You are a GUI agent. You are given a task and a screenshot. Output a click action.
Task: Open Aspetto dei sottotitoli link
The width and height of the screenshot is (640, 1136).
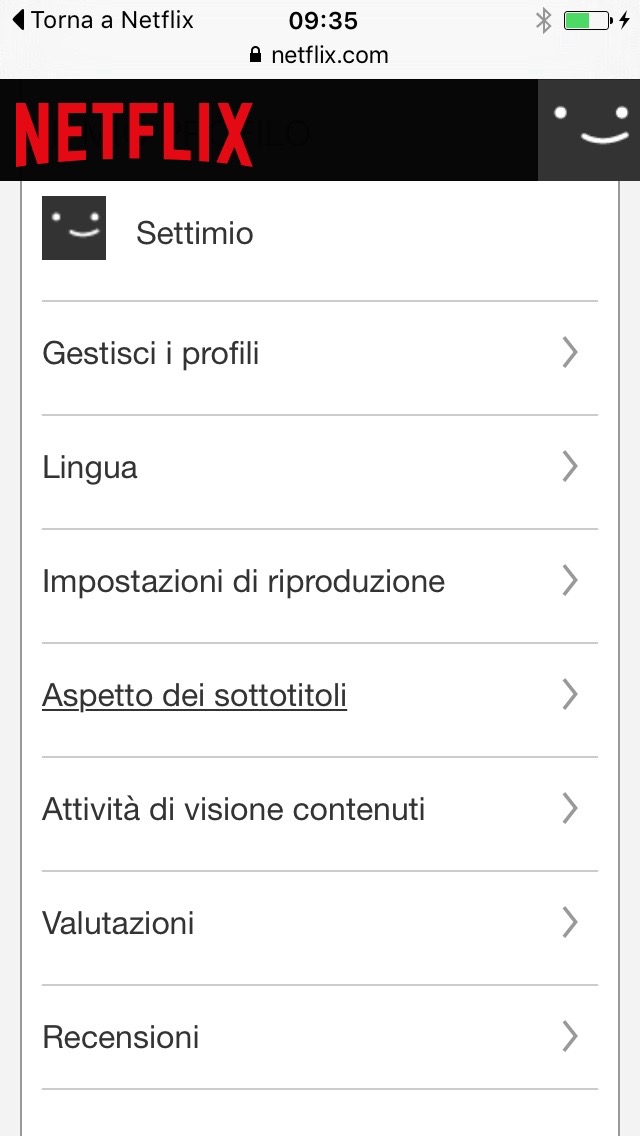click(194, 696)
